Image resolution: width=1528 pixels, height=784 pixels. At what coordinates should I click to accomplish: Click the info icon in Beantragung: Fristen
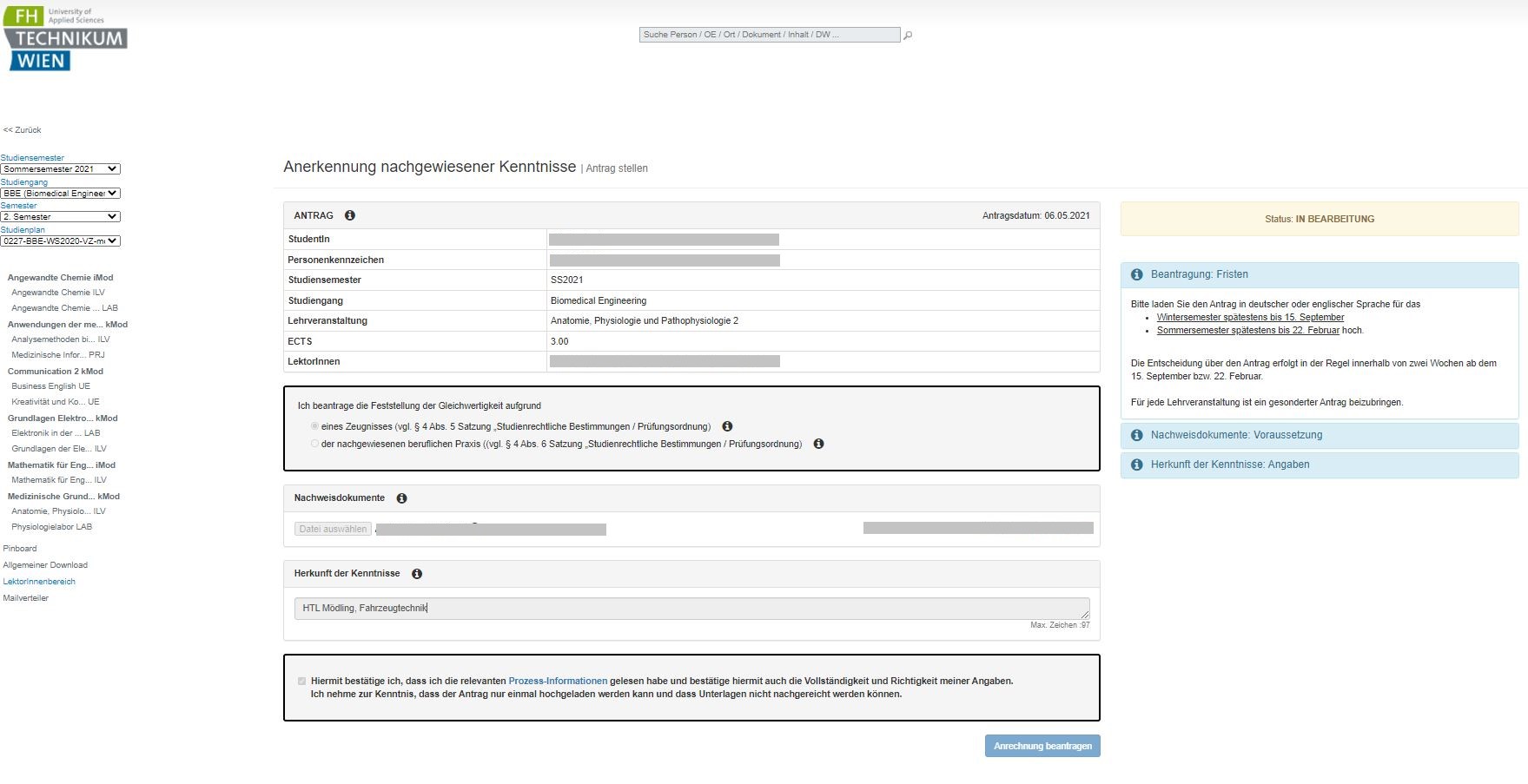[1136, 274]
